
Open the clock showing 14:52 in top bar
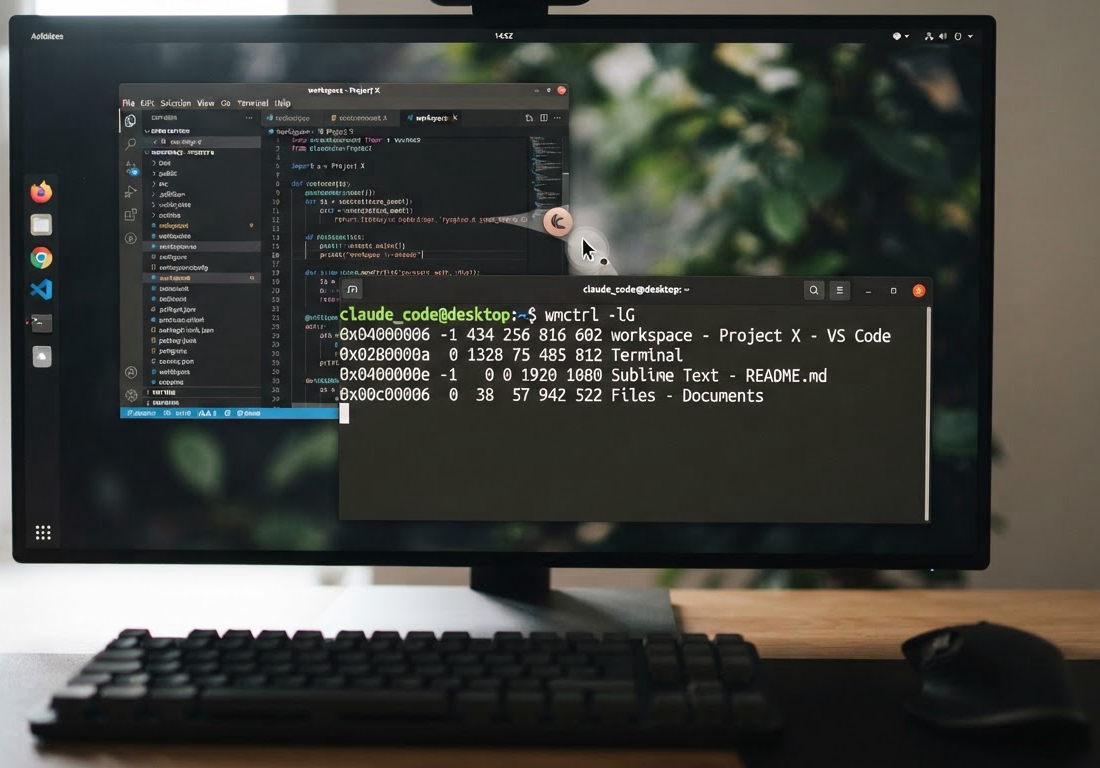coord(504,36)
